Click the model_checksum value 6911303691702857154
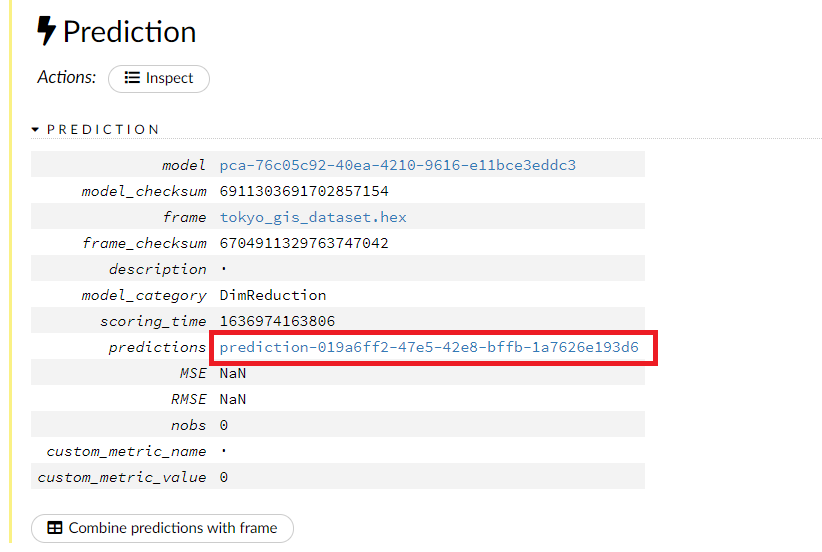This screenshot has width=822, height=552. coord(304,191)
